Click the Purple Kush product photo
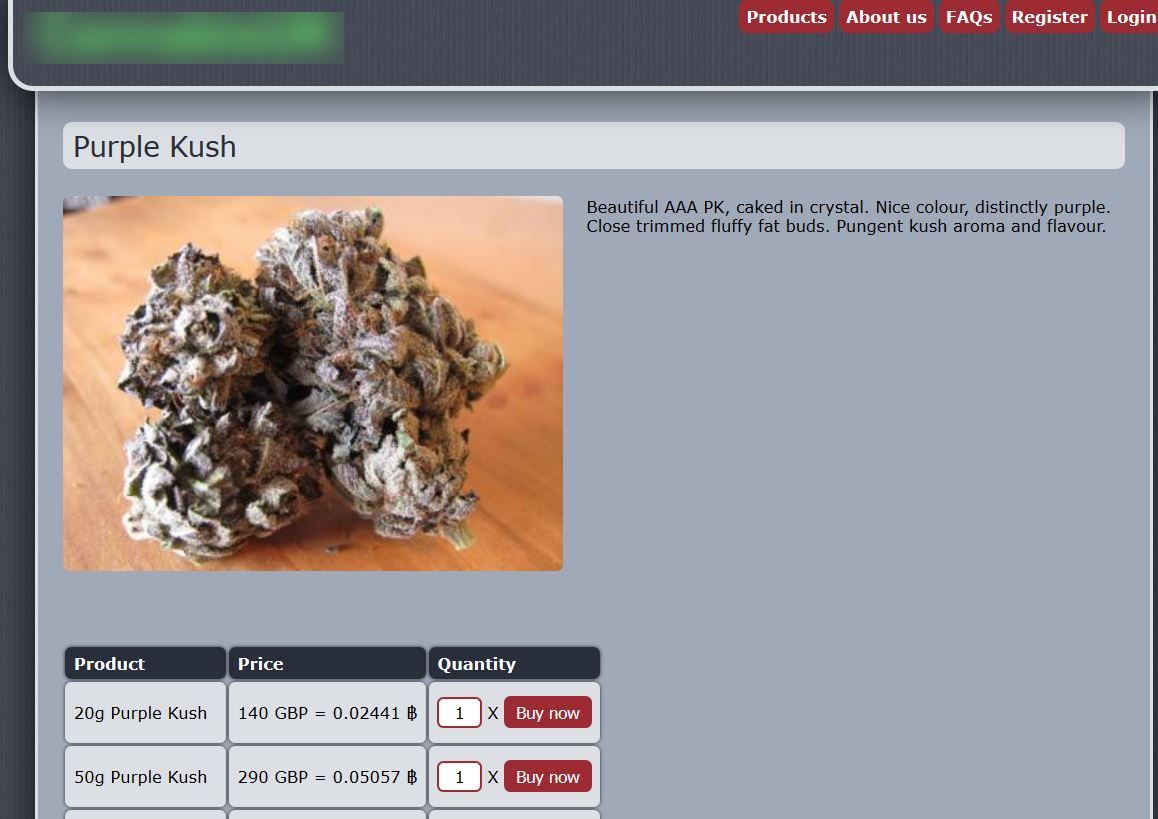 [x=313, y=383]
